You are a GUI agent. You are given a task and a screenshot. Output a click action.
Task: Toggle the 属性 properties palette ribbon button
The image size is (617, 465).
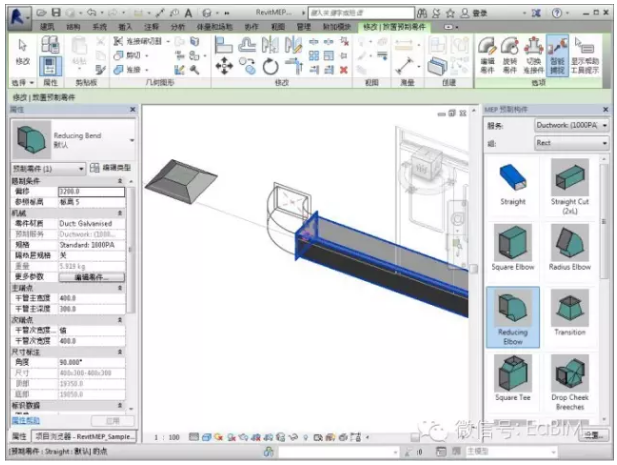coord(50,66)
